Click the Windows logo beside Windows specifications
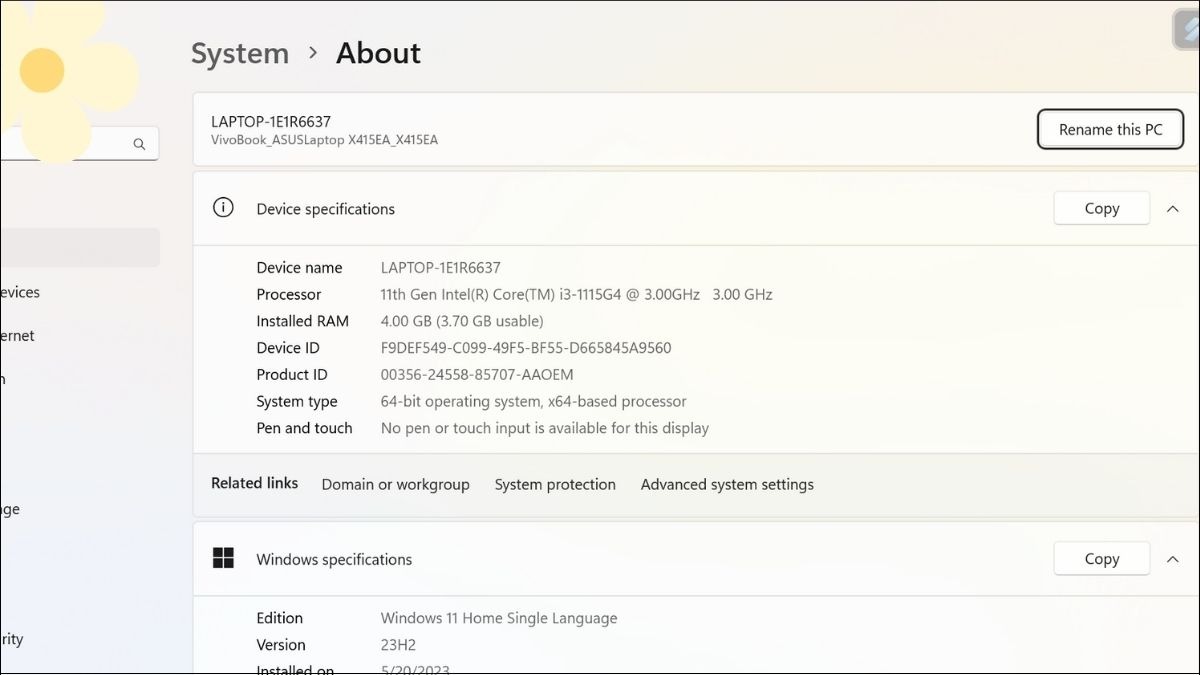Image resolution: width=1200 pixels, height=675 pixels. pyautogui.click(x=223, y=558)
